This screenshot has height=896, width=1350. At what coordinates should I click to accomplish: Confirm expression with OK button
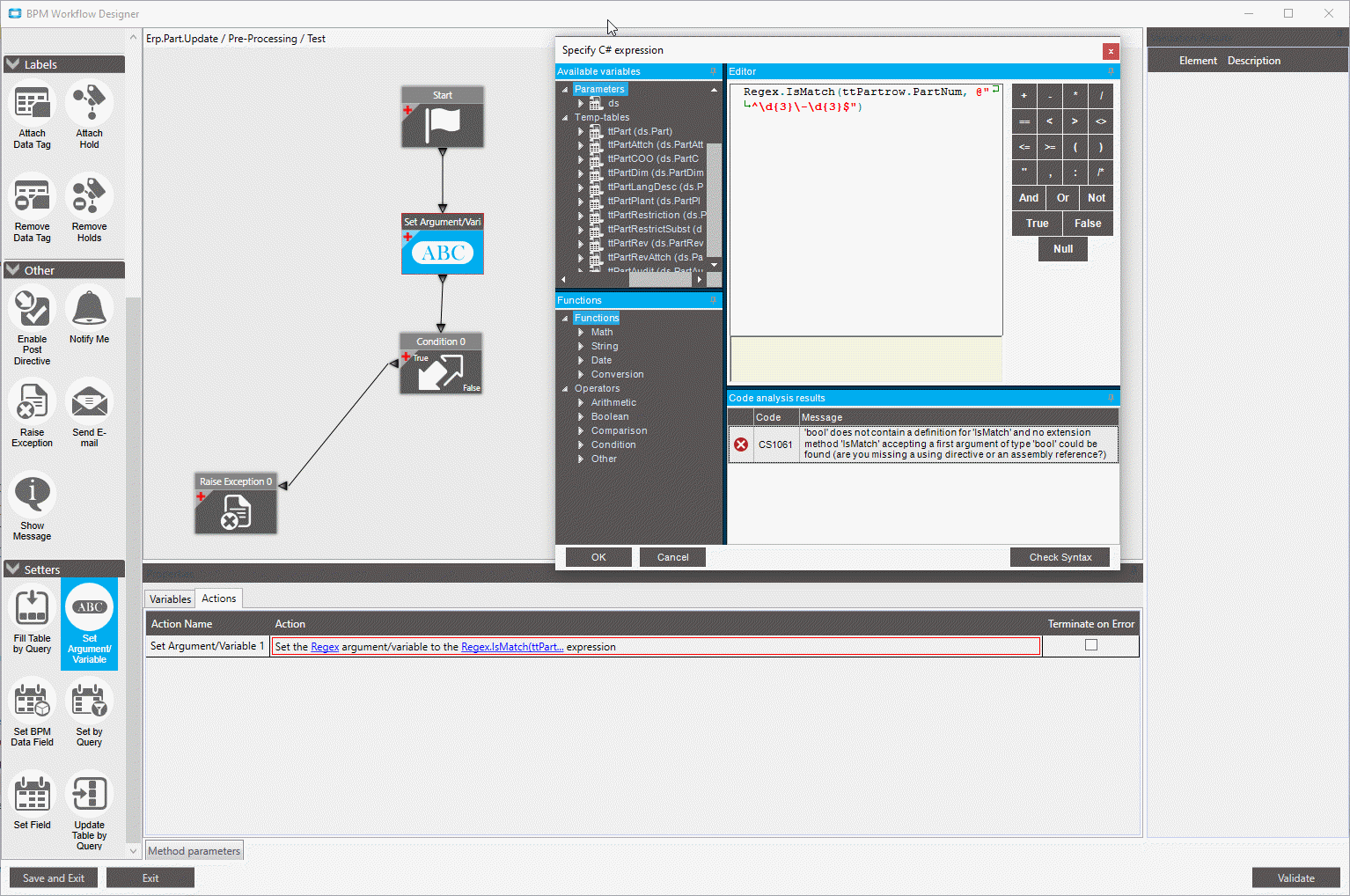coord(598,557)
